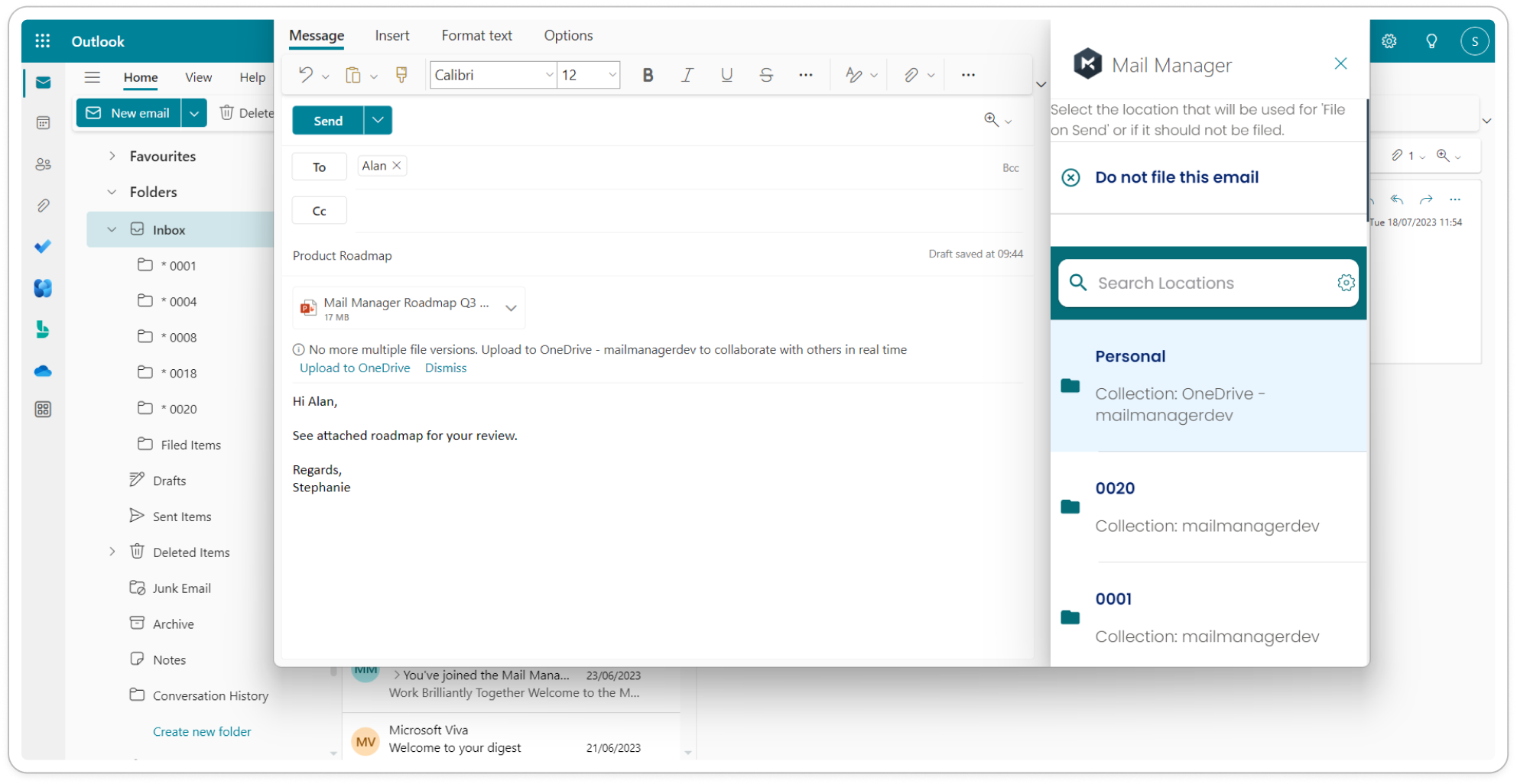
Task: Open the Help ribbon tab
Action: (252, 77)
